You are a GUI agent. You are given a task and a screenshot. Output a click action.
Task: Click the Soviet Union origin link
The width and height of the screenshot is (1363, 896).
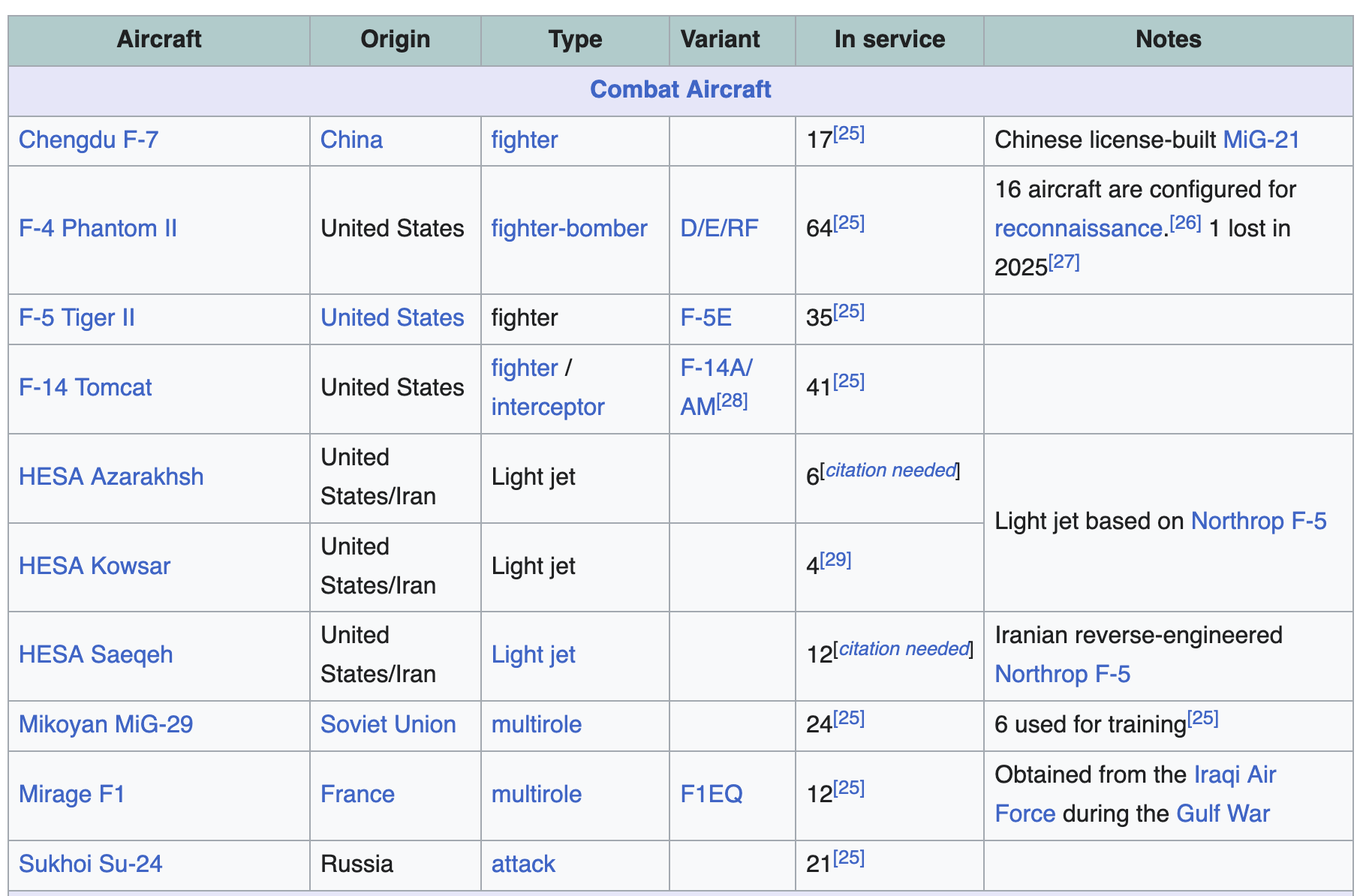coord(388,724)
